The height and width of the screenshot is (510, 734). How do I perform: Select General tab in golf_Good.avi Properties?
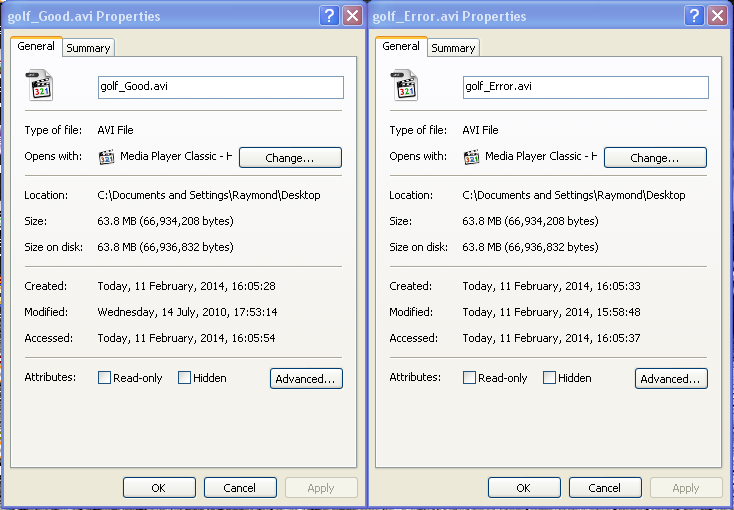point(36,46)
